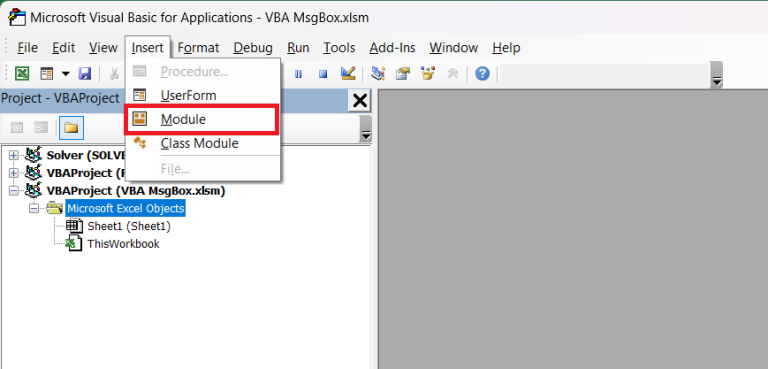Toggle Folders view in Project pane
This screenshot has width=768, height=369.
click(x=72, y=128)
